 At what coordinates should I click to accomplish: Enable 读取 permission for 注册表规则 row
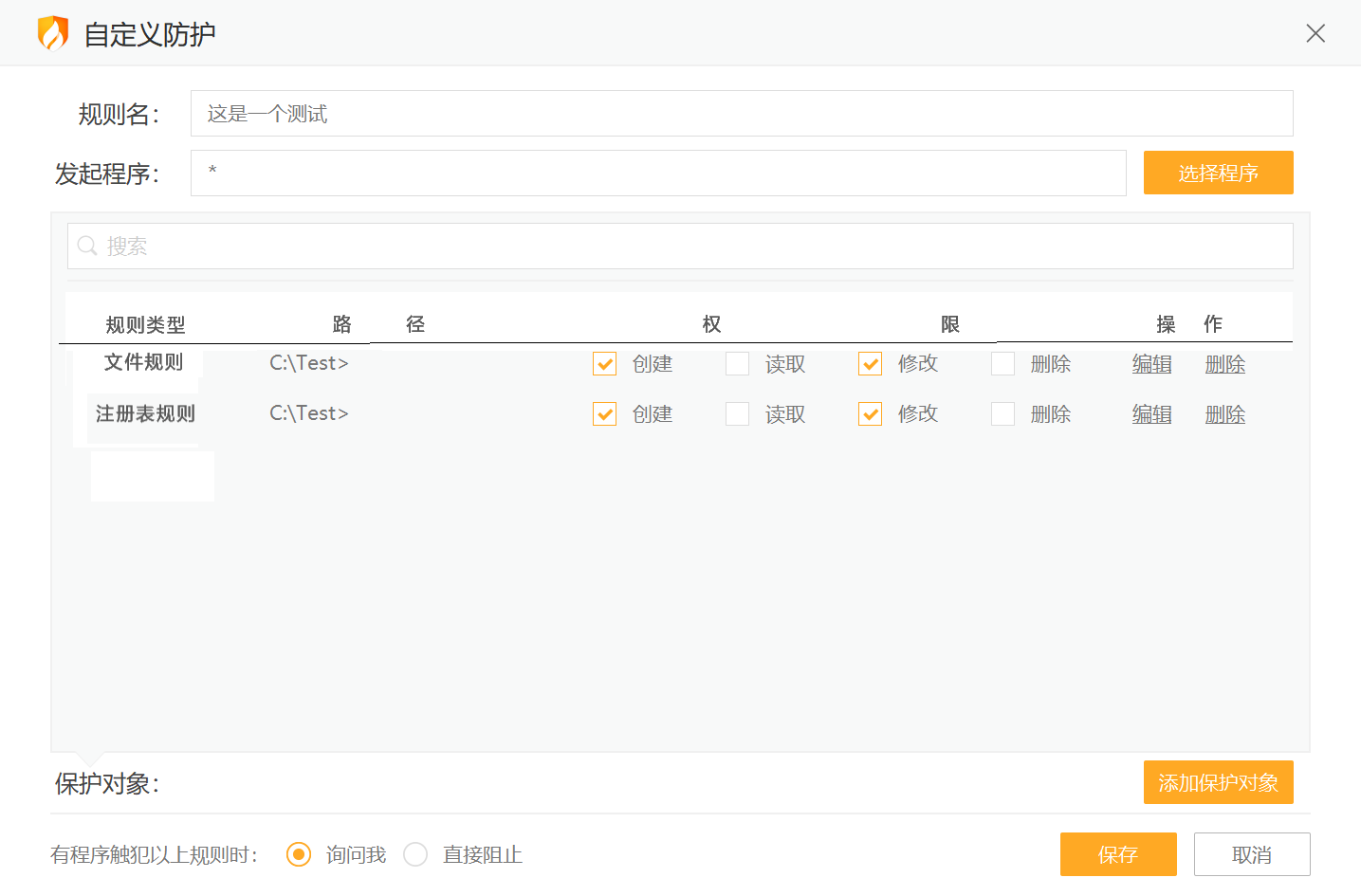tap(737, 413)
